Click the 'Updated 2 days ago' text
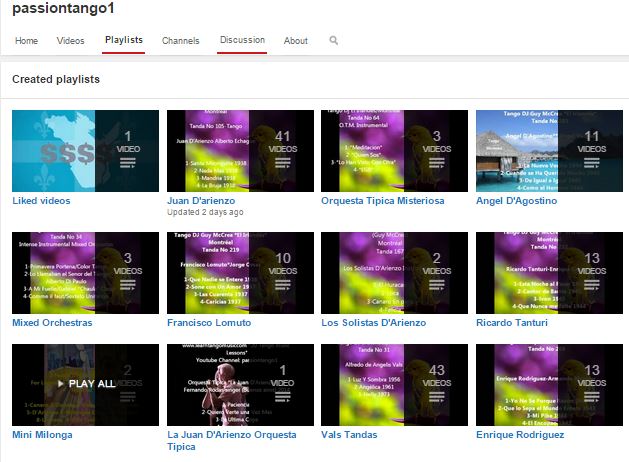The image size is (629, 462). click(205, 212)
